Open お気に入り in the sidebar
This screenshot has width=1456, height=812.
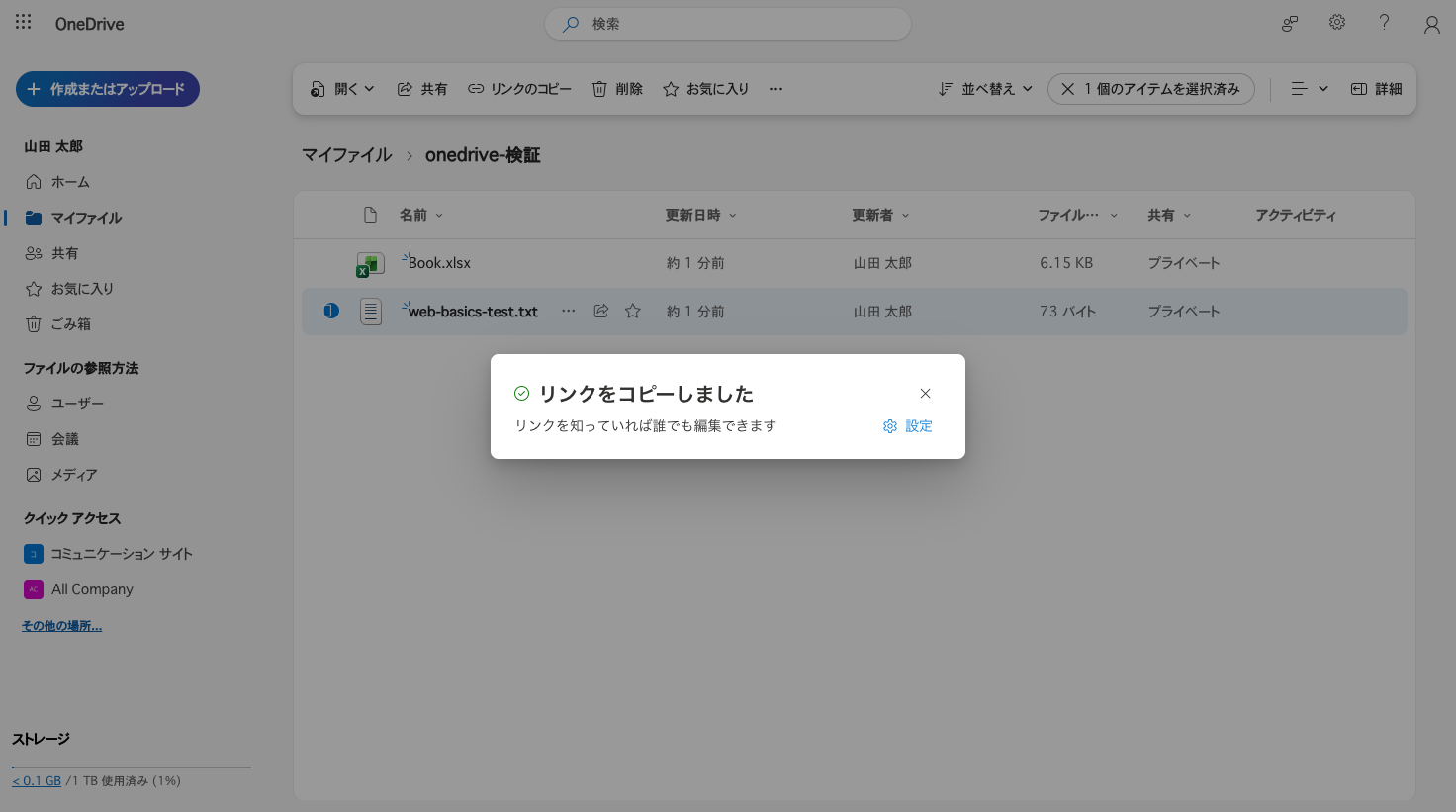69,289
